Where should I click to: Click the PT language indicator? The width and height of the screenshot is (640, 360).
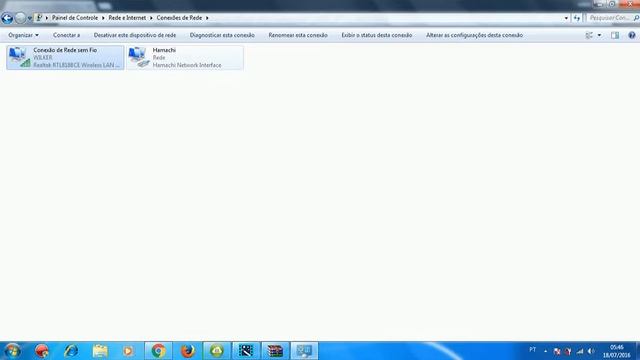(532, 350)
